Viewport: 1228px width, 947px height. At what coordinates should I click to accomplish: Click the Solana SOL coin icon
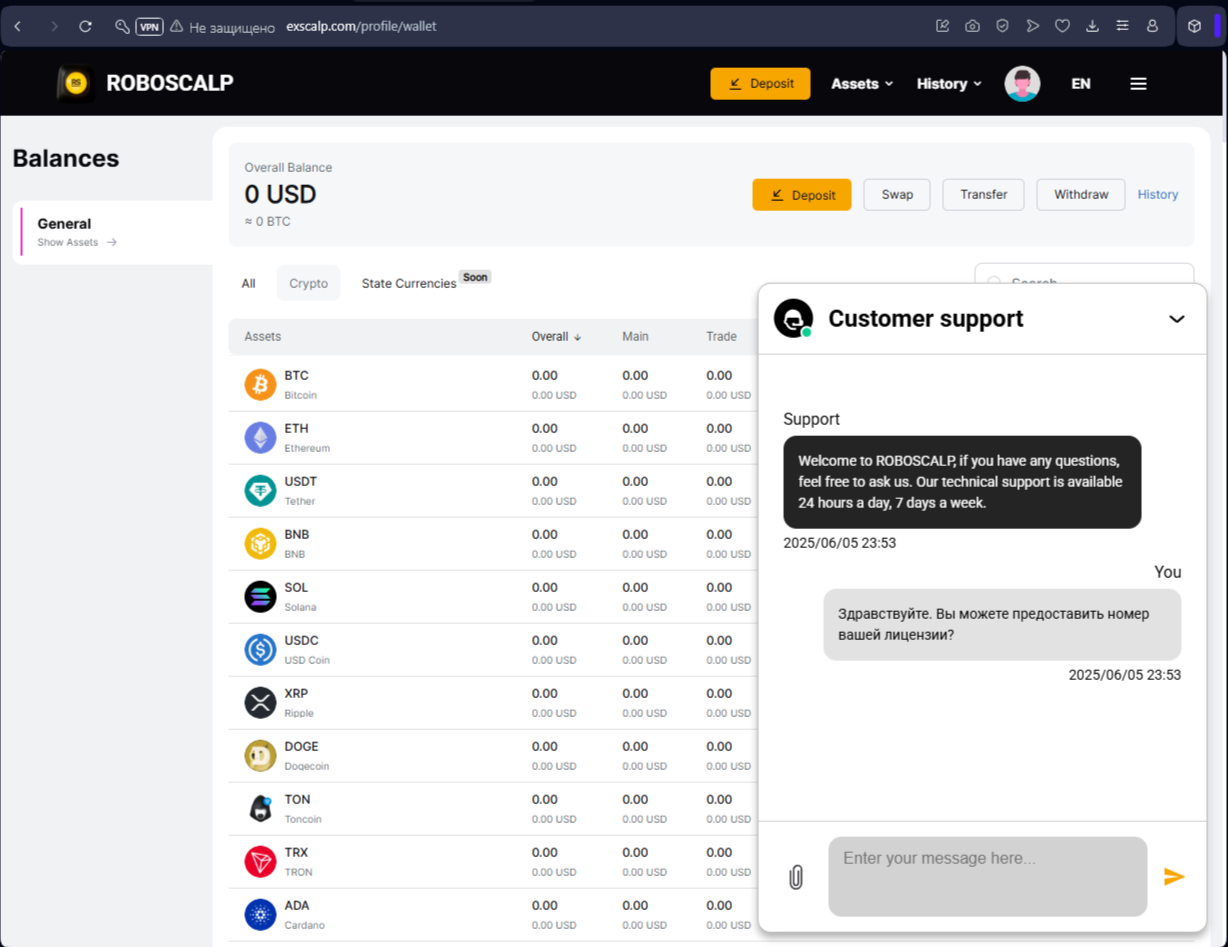[260, 596]
